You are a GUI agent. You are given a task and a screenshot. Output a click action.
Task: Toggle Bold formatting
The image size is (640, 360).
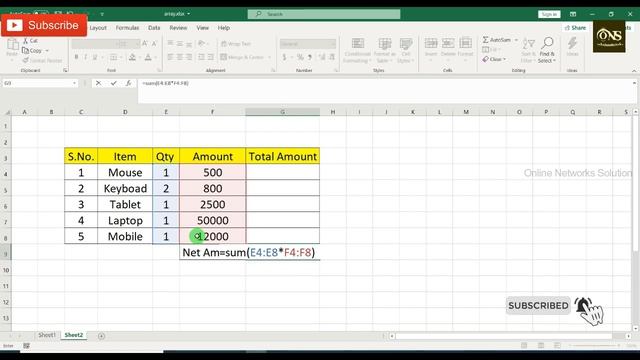pyautogui.click(x=76, y=58)
